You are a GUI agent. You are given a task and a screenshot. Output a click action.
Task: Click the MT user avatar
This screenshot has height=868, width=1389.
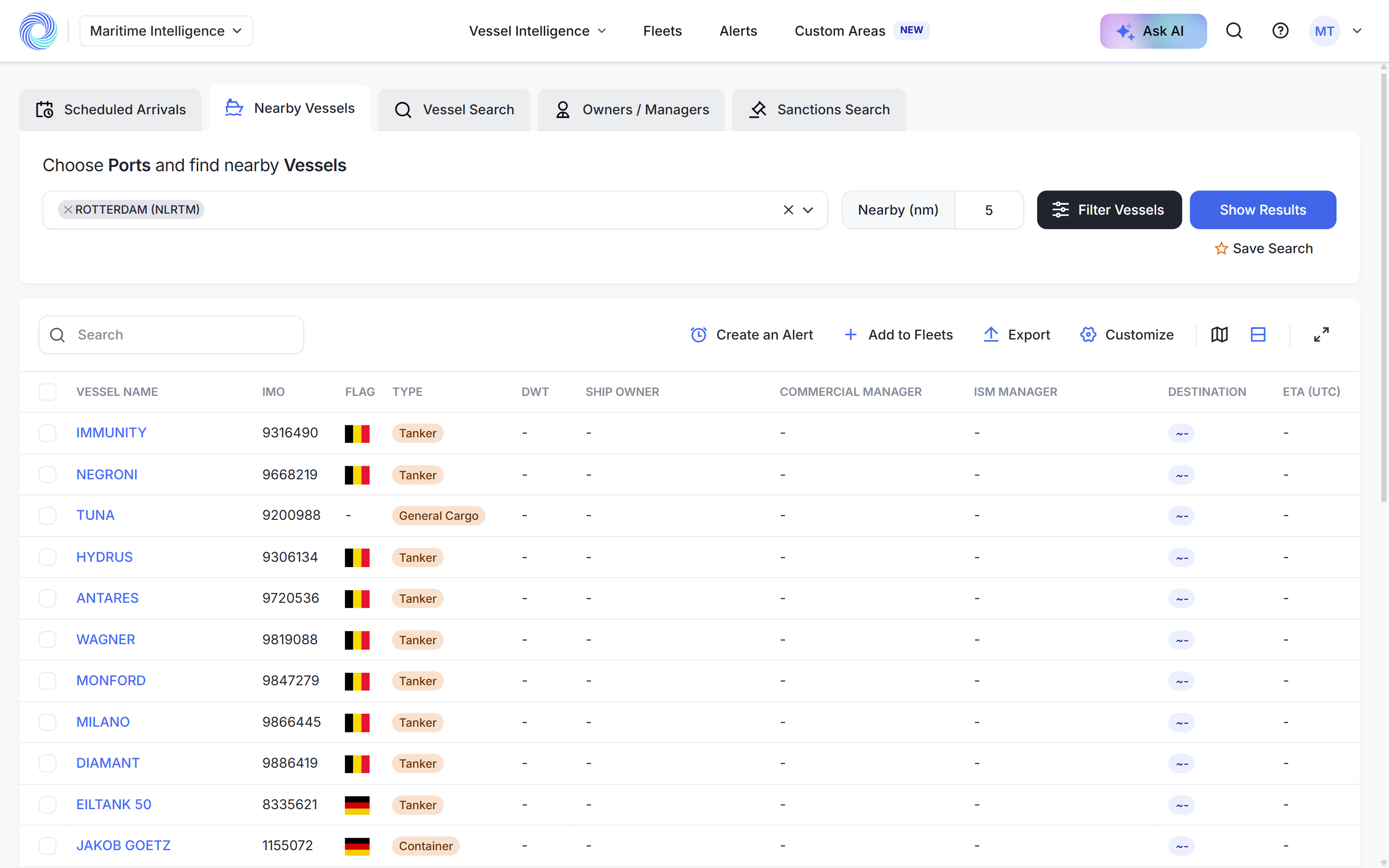point(1324,31)
